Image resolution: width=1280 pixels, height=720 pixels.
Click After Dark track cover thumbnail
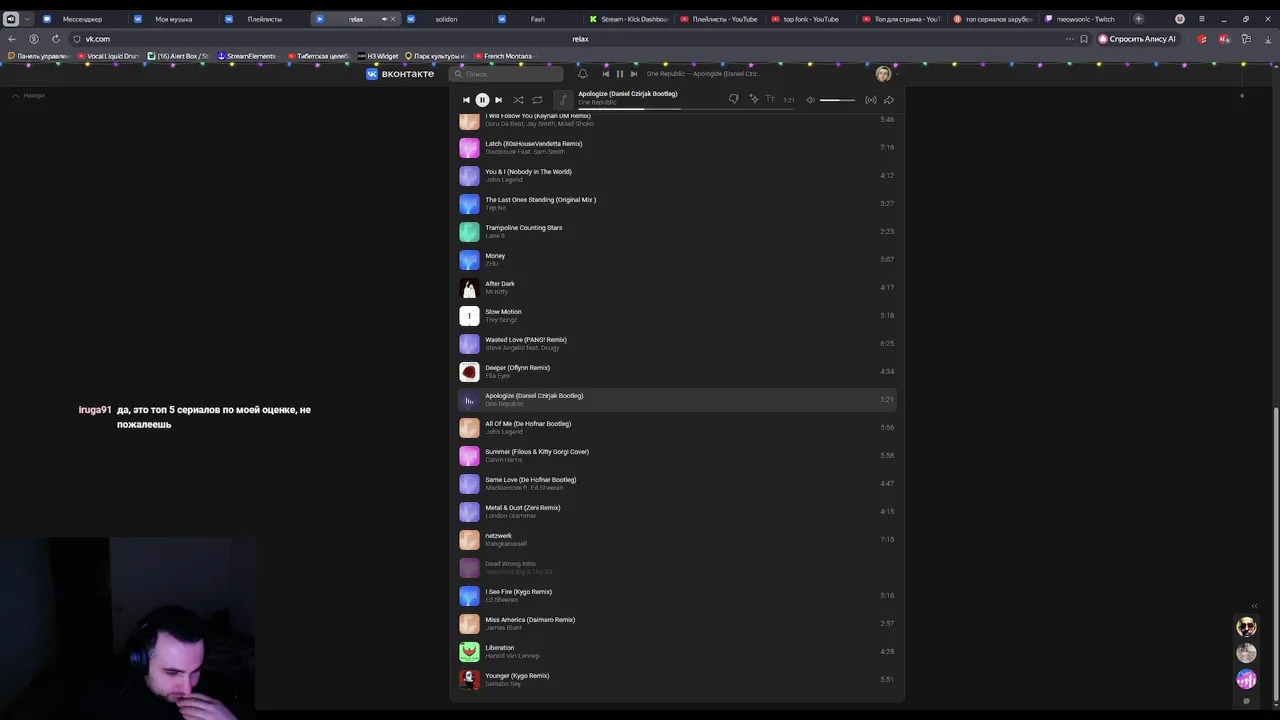[469, 288]
